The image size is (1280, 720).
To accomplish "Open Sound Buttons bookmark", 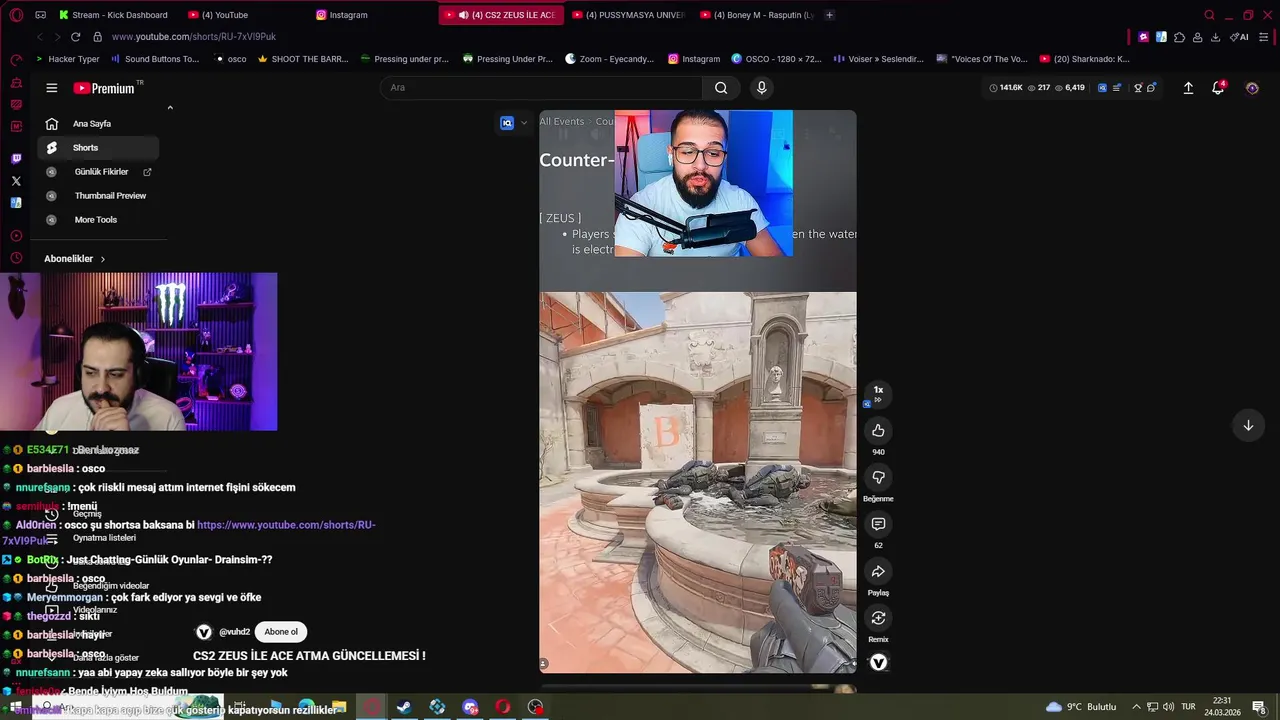I will (x=155, y=59).
